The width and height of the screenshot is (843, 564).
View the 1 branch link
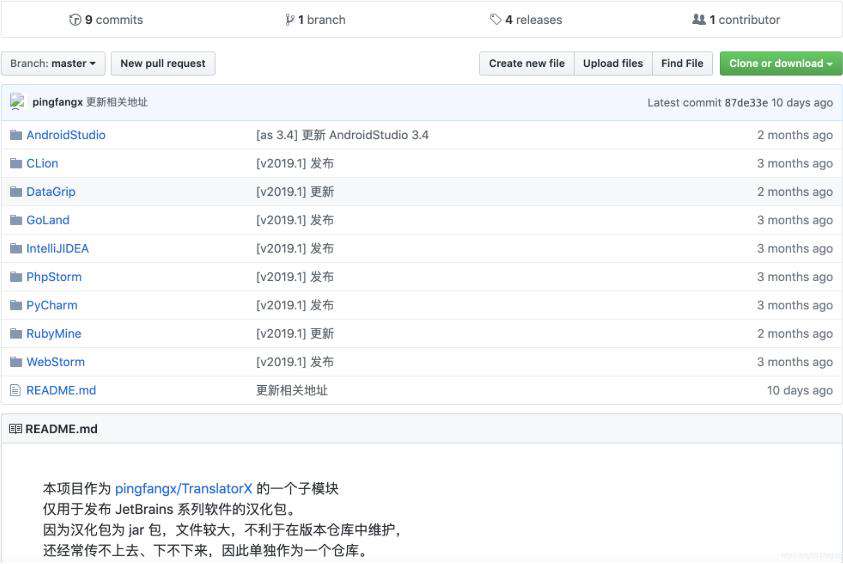[315, 20]
